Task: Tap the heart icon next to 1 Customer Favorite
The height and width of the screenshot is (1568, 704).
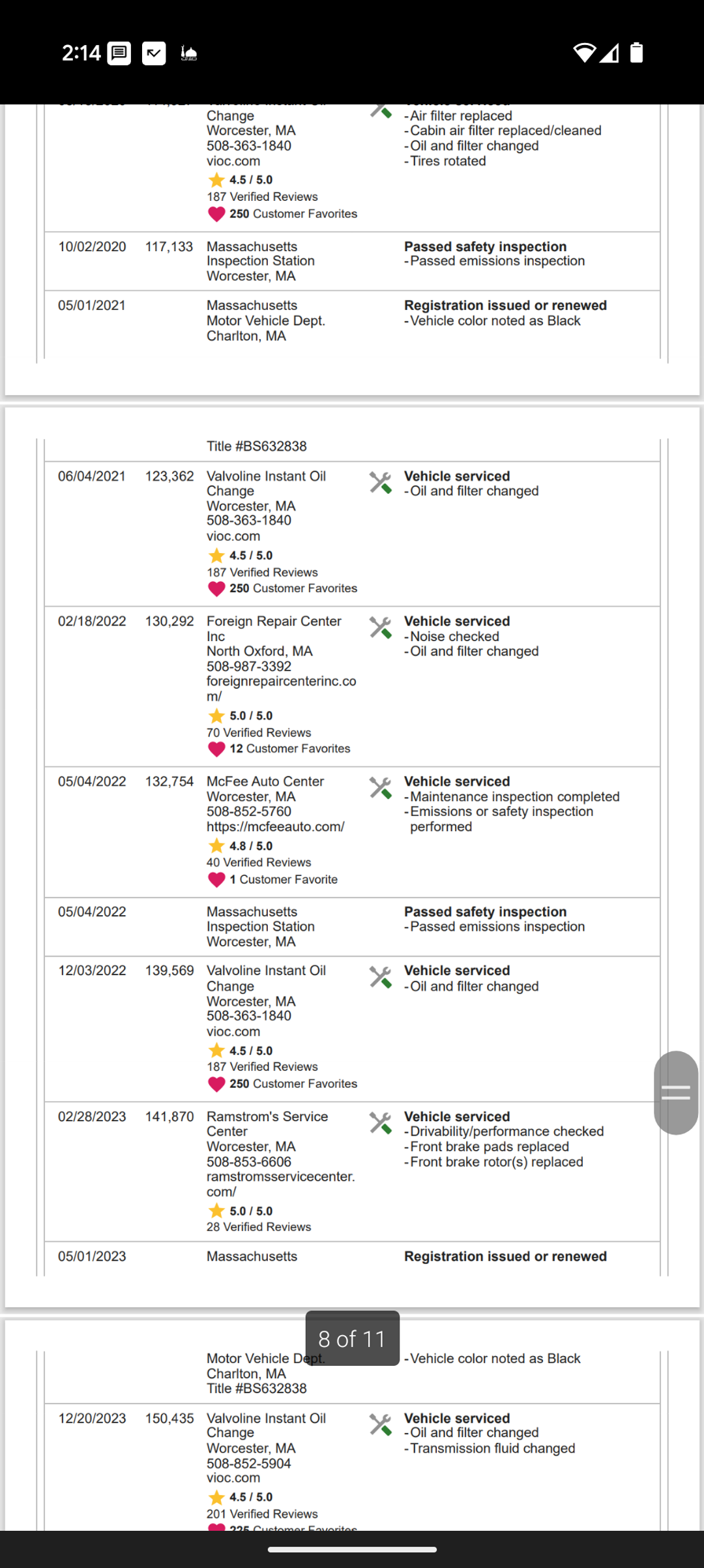Action: click(216, 880)
